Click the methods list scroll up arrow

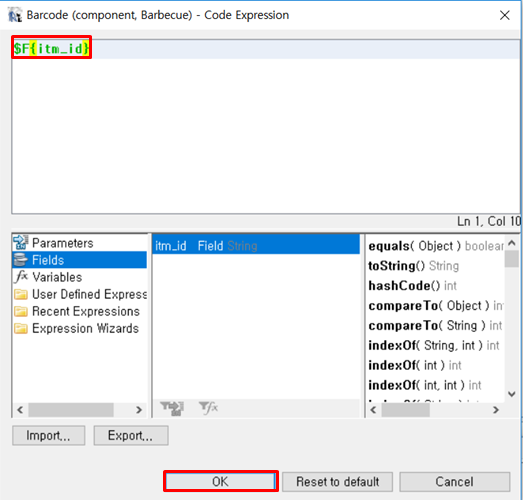[512, 243]
